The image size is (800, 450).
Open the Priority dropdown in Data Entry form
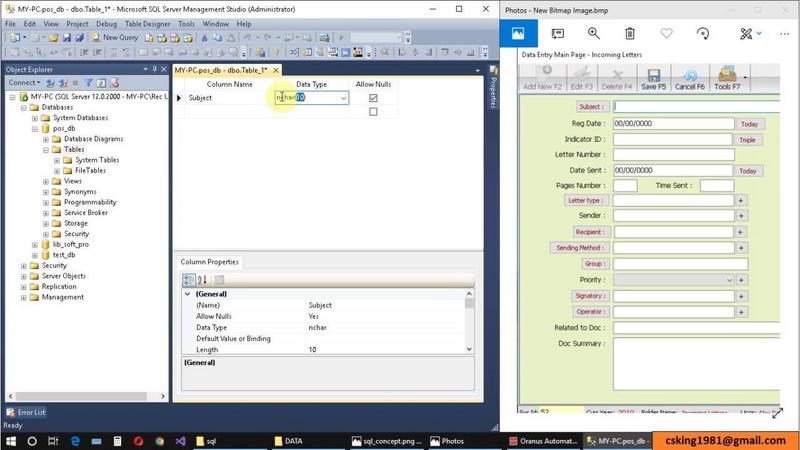[729, 280]
